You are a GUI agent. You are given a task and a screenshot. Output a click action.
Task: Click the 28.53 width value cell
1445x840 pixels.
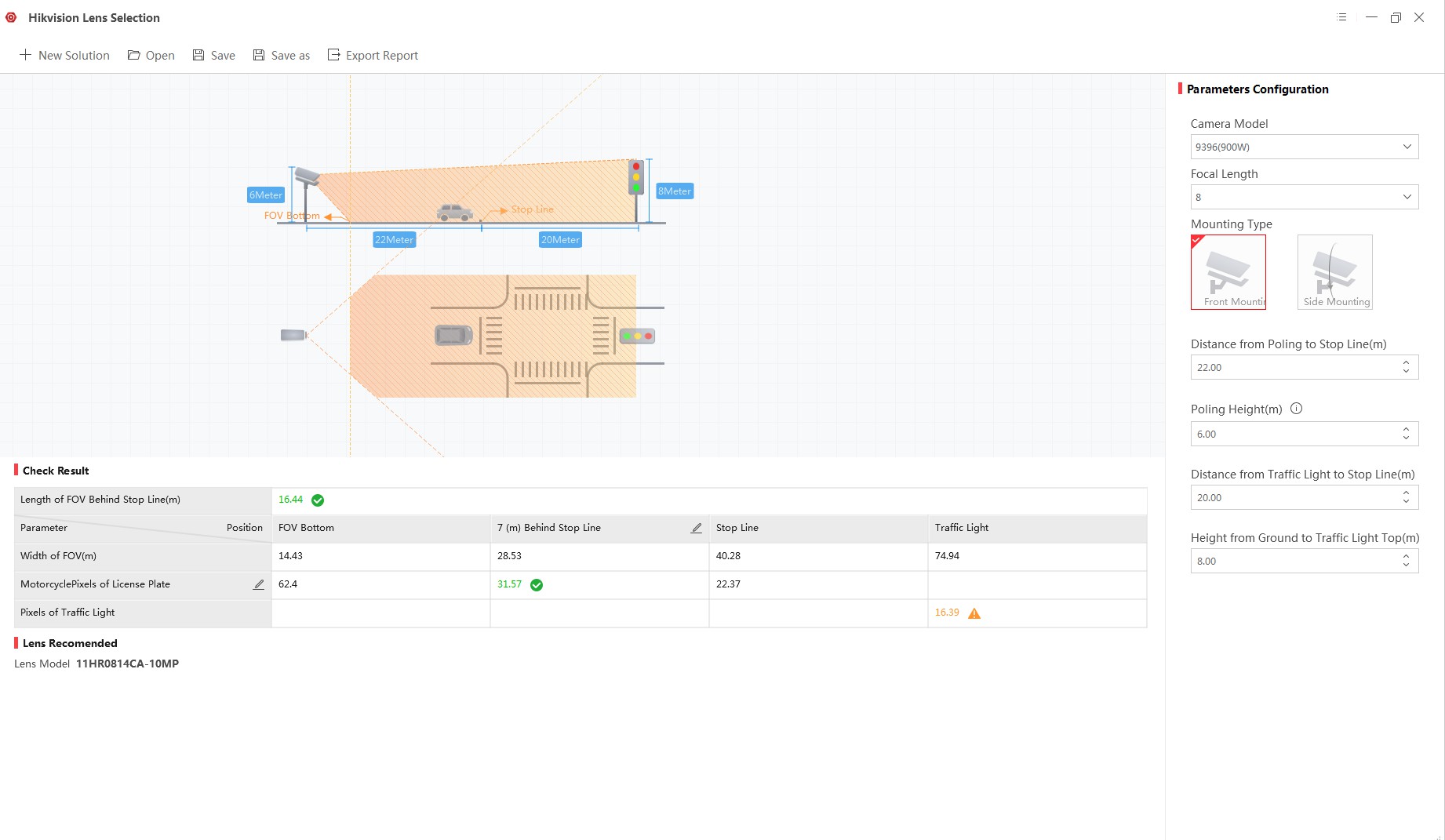pos(599,556)
